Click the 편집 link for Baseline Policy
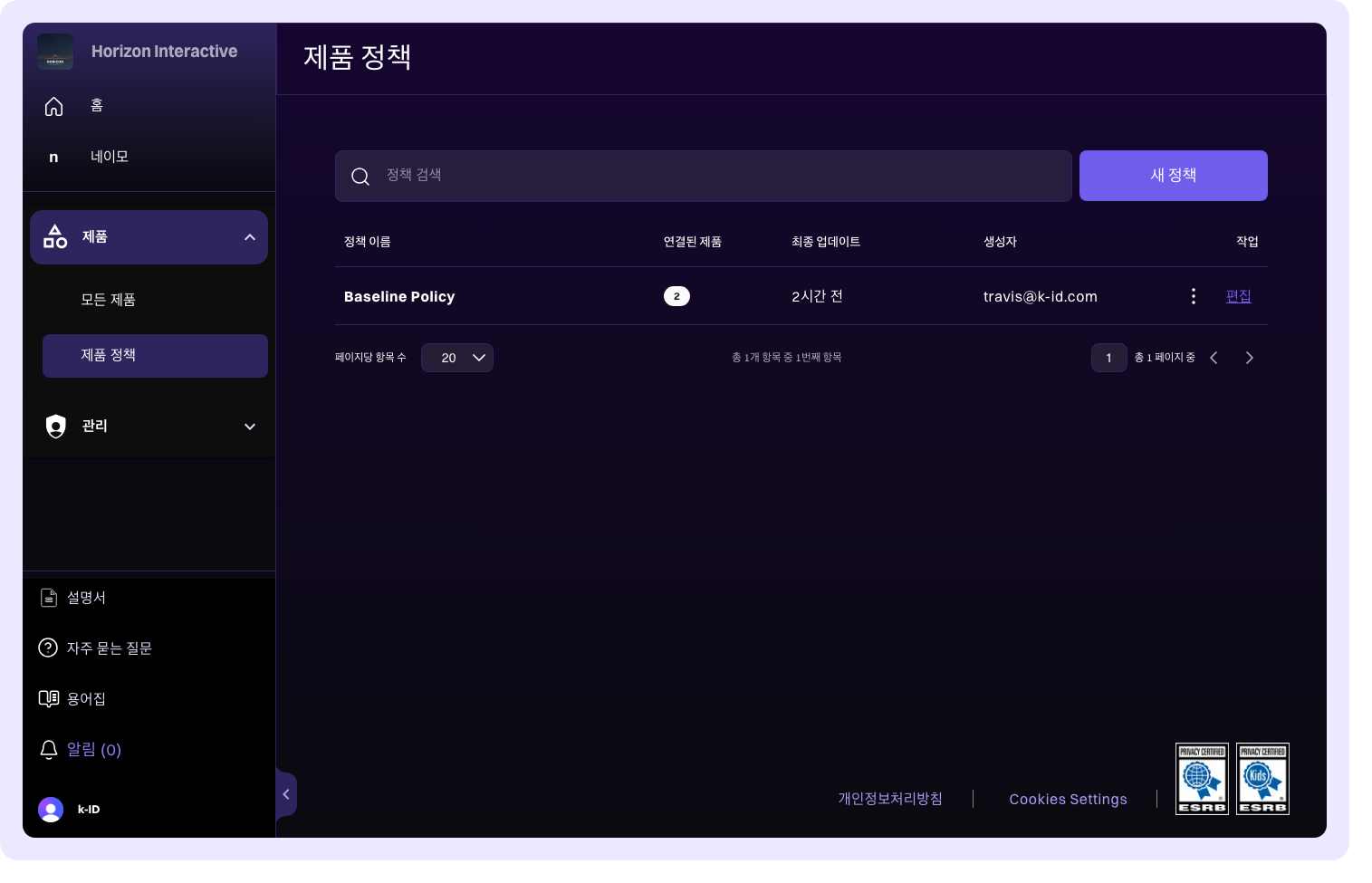The image size is (1372, 883). pos(1238,296)
